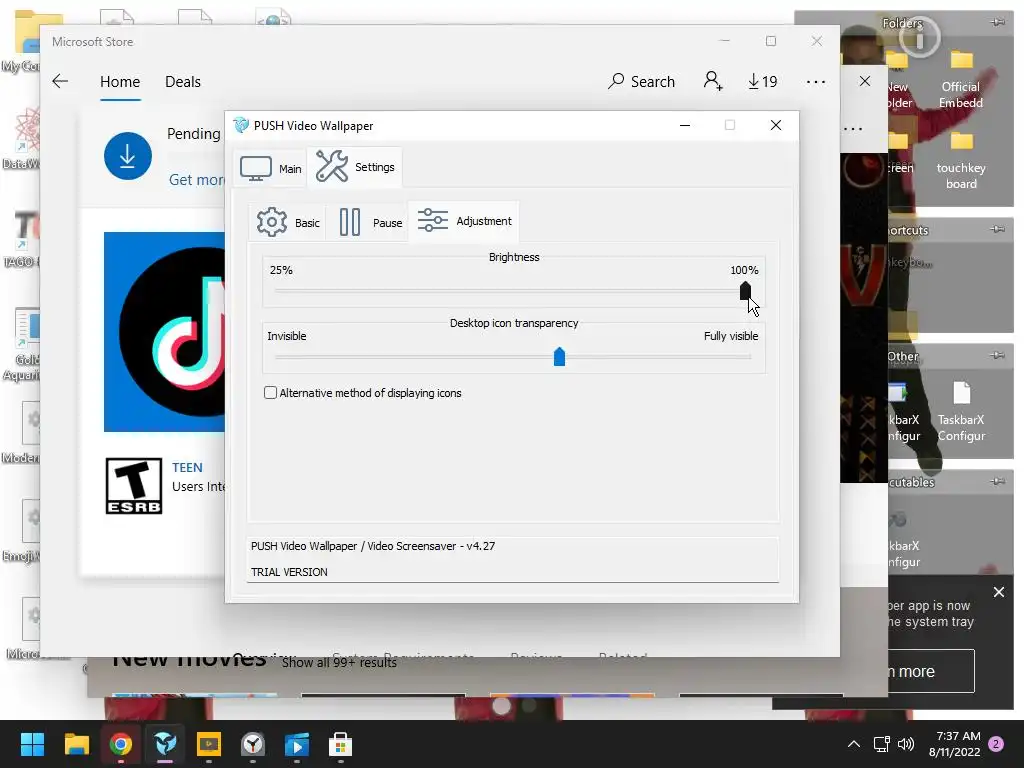Image resolution: width=1024 pixels, height=768 pixels.
Task: Open the Movies & TV taskbar icon
Action: tap(296, 744)
